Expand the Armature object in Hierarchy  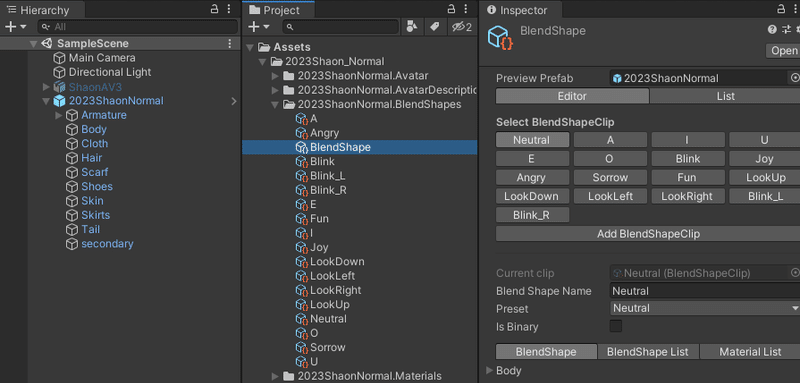(x=59, y=115)
